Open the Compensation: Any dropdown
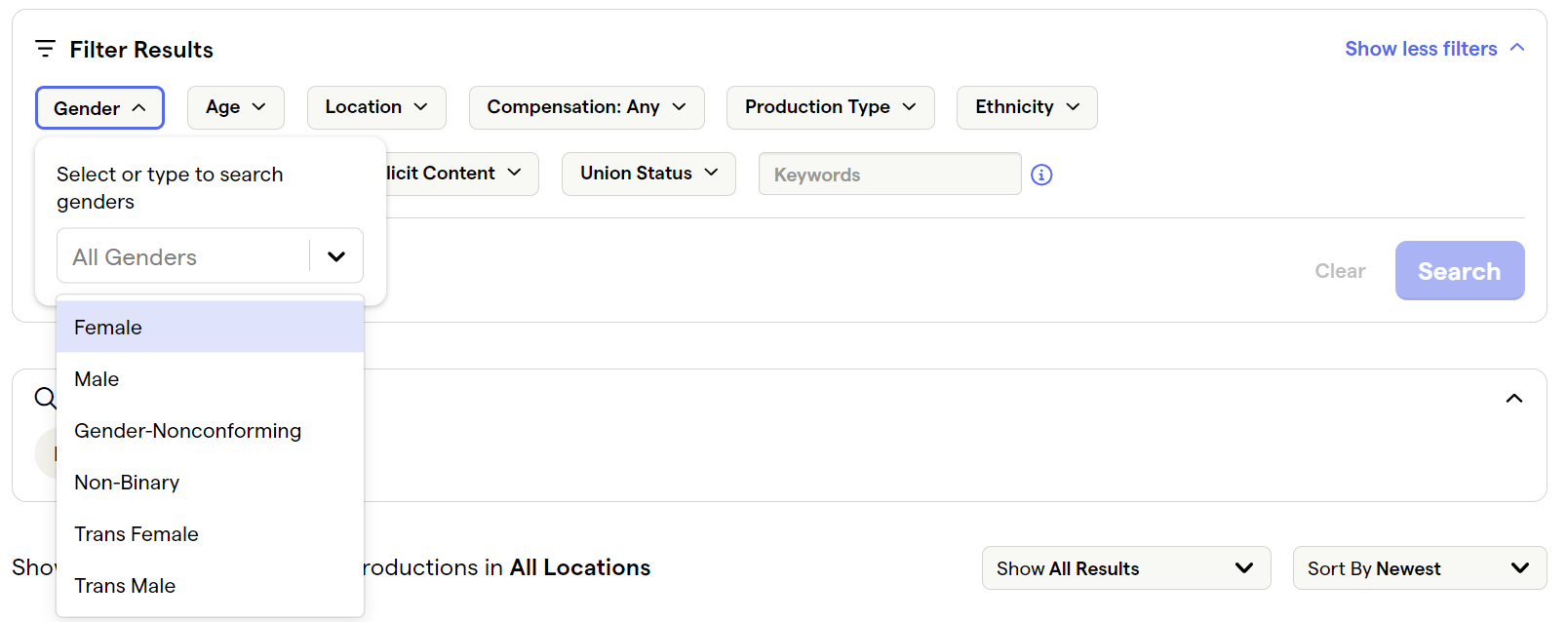The height and width of the screenshot is (622, 1568). point(587,107)
